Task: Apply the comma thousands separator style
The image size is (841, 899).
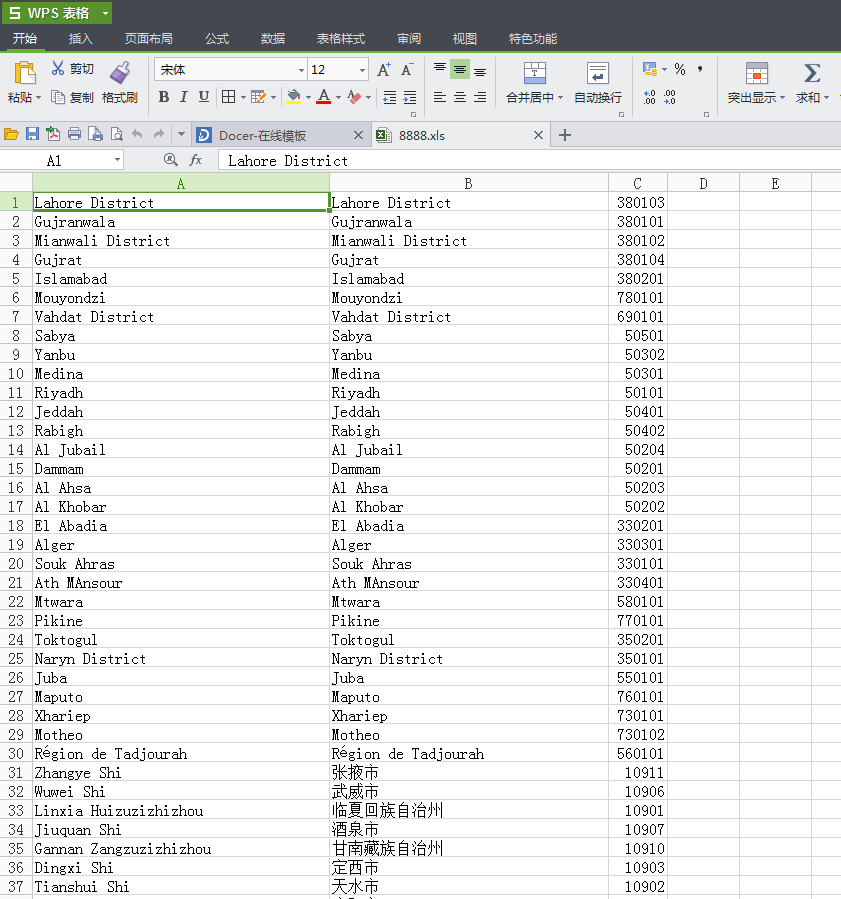Action: (x=700, y=69)
